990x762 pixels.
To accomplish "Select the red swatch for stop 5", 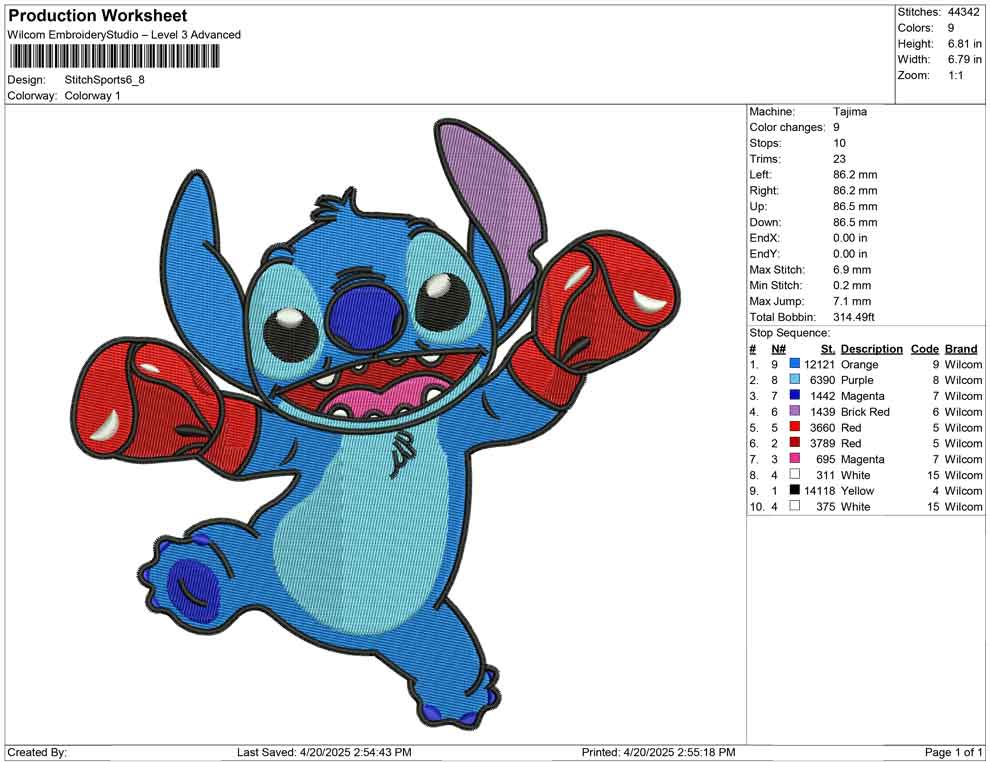I will pos(794,427).
